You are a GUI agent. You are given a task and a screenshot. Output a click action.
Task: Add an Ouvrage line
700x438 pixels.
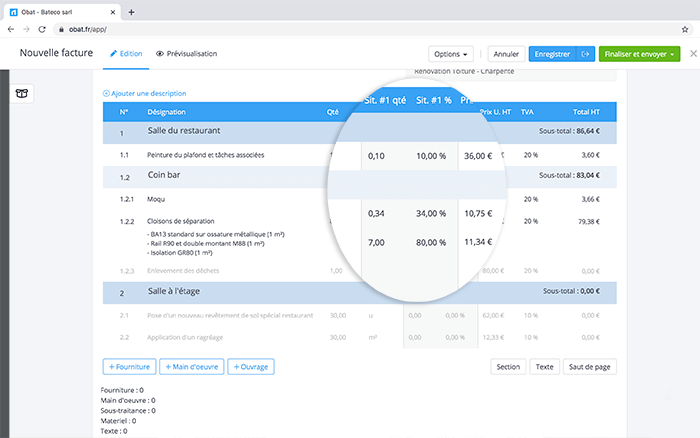pos(251,367)
